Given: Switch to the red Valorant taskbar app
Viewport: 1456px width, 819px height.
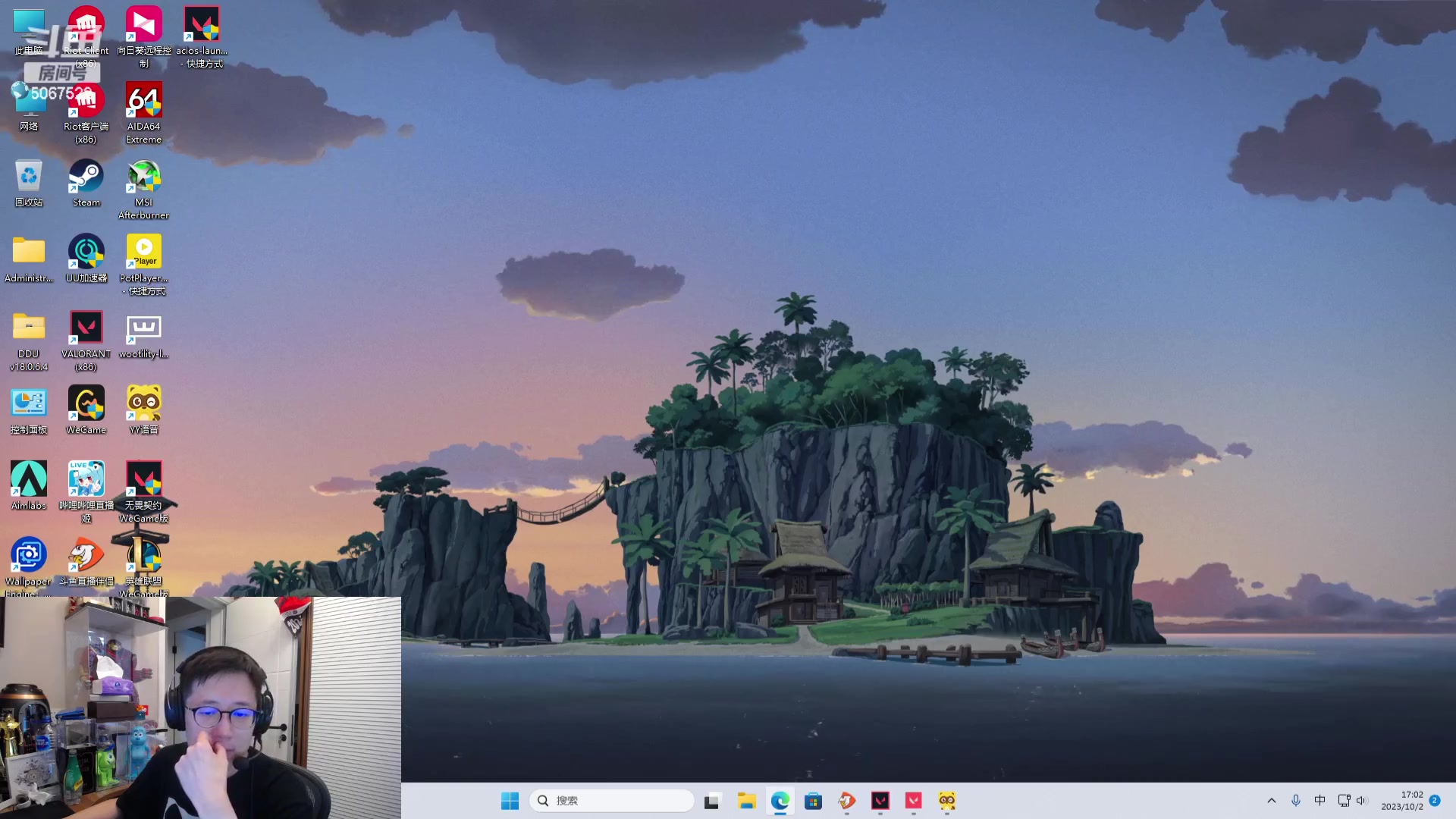Looking at the screenshot, I should 914,801.
